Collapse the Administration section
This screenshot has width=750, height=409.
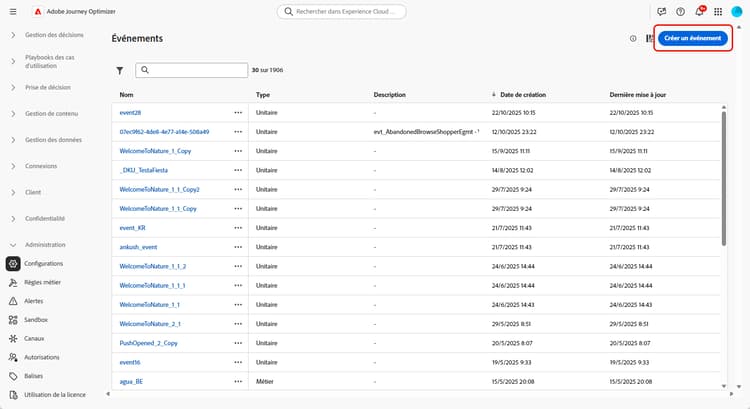pos(13,245)
